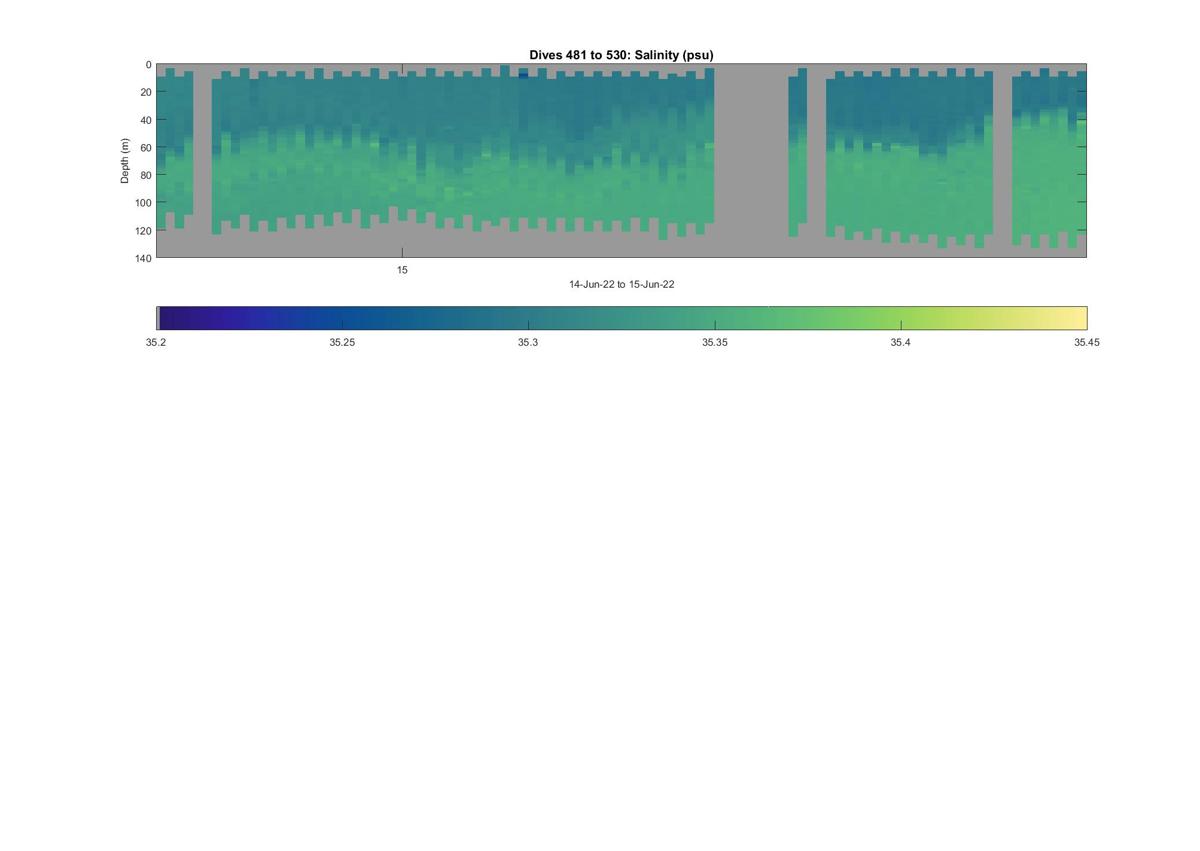Click the 35.35 colorbar tick label

coord(714,342)
